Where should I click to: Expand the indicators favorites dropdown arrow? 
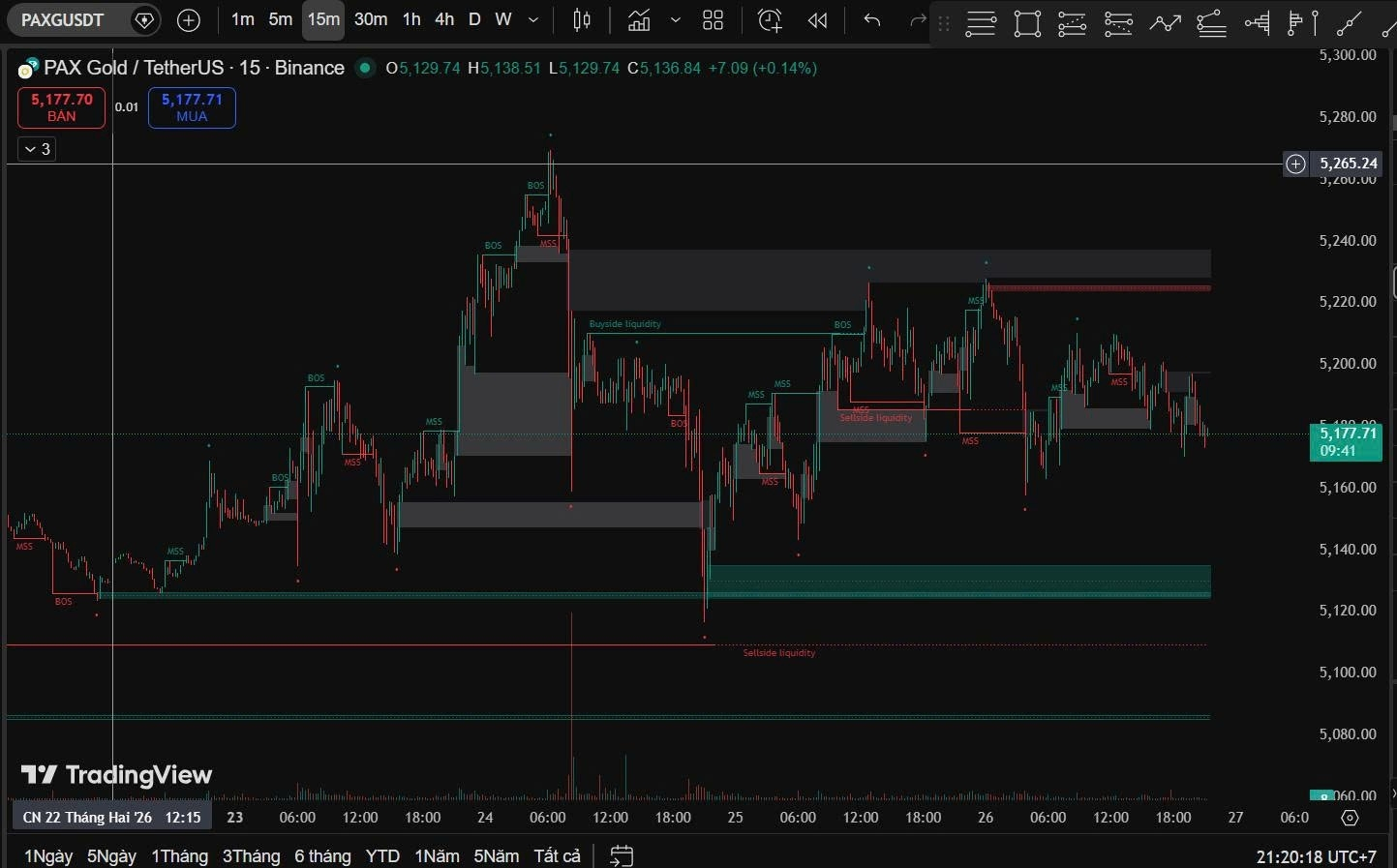(676, 19)
